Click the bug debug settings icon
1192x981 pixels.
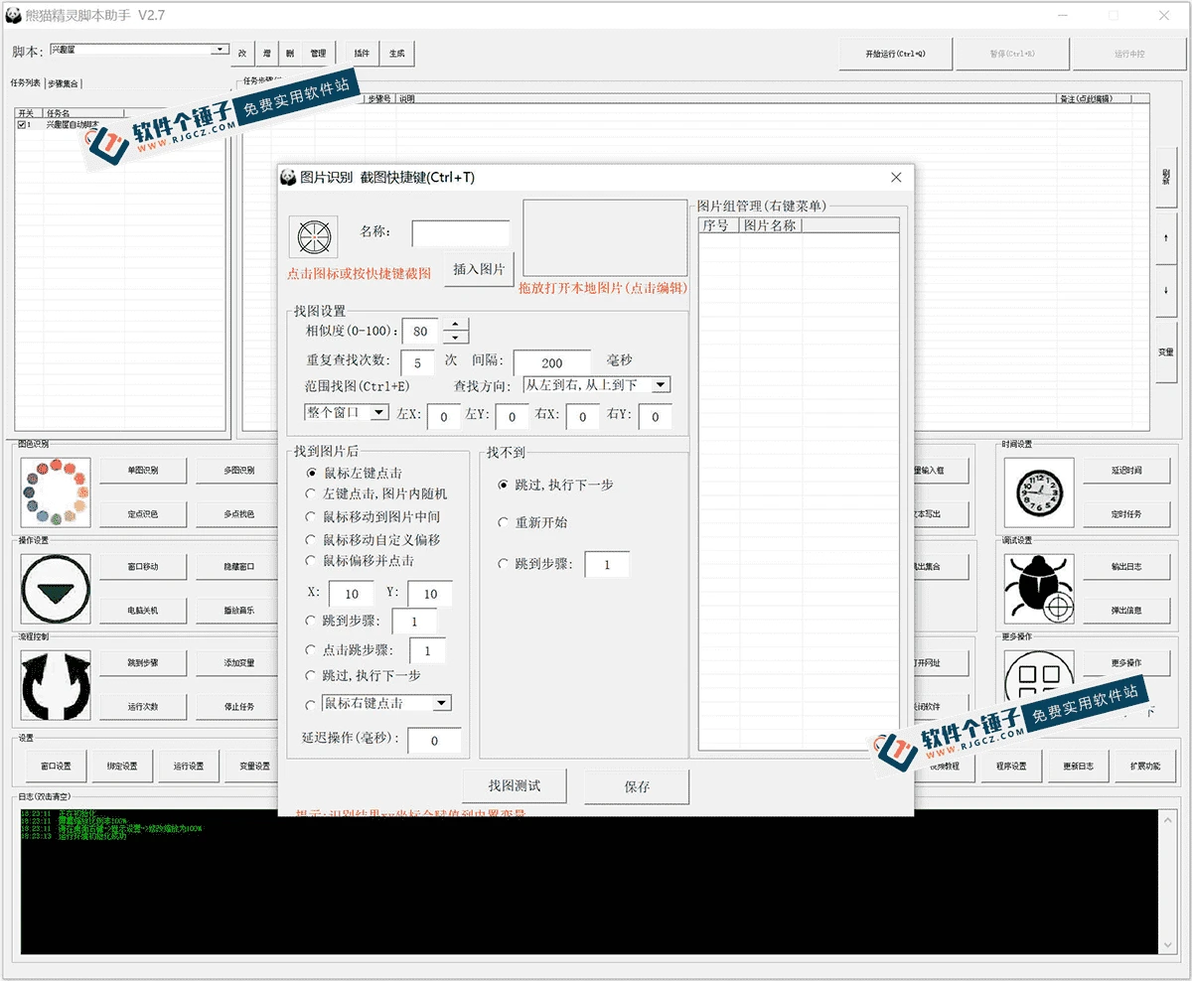coord(1039,589)
